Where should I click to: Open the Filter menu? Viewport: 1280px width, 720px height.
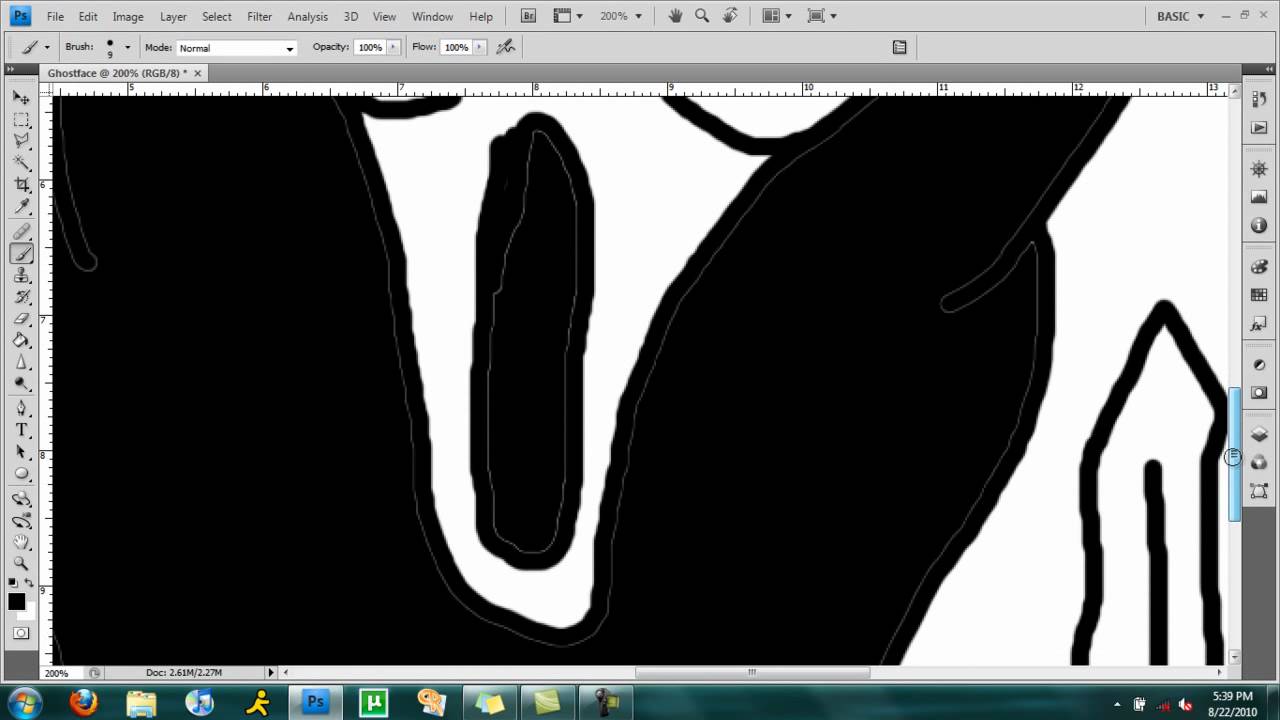259,17
